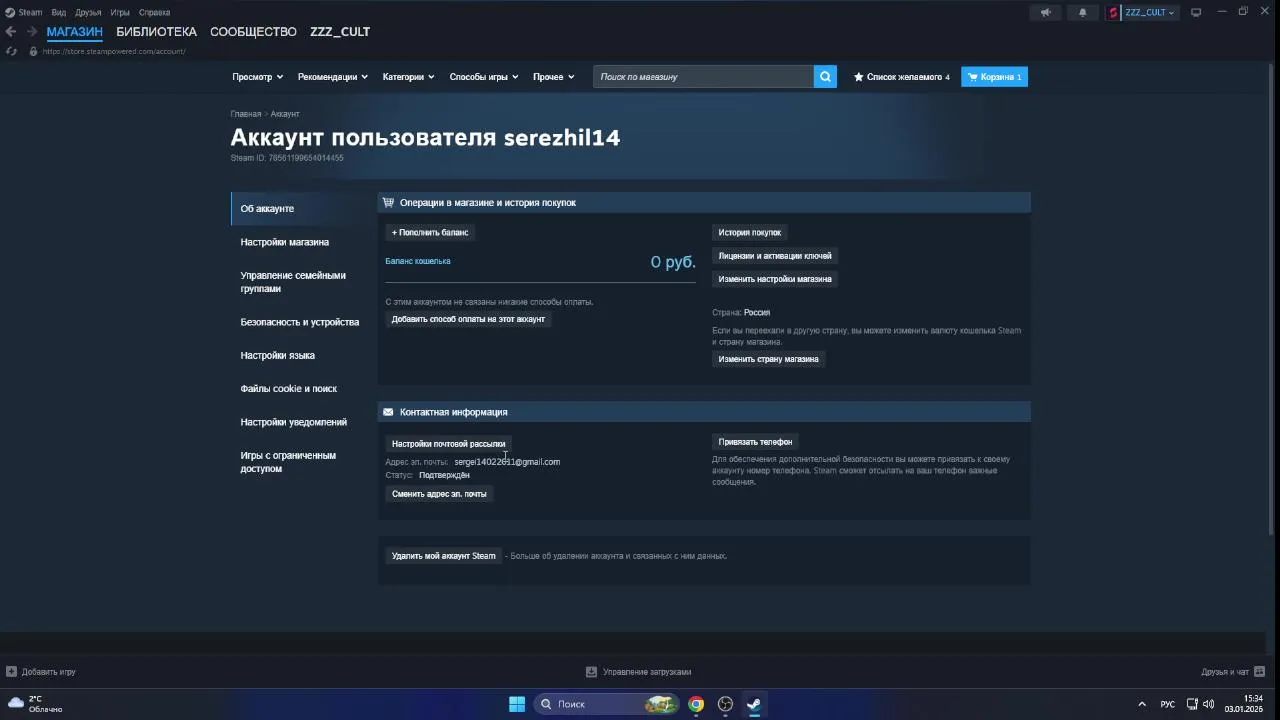The image size is (1280, 720).
Task: Click the Пополнить баланс button
Action: pos(430,232)
